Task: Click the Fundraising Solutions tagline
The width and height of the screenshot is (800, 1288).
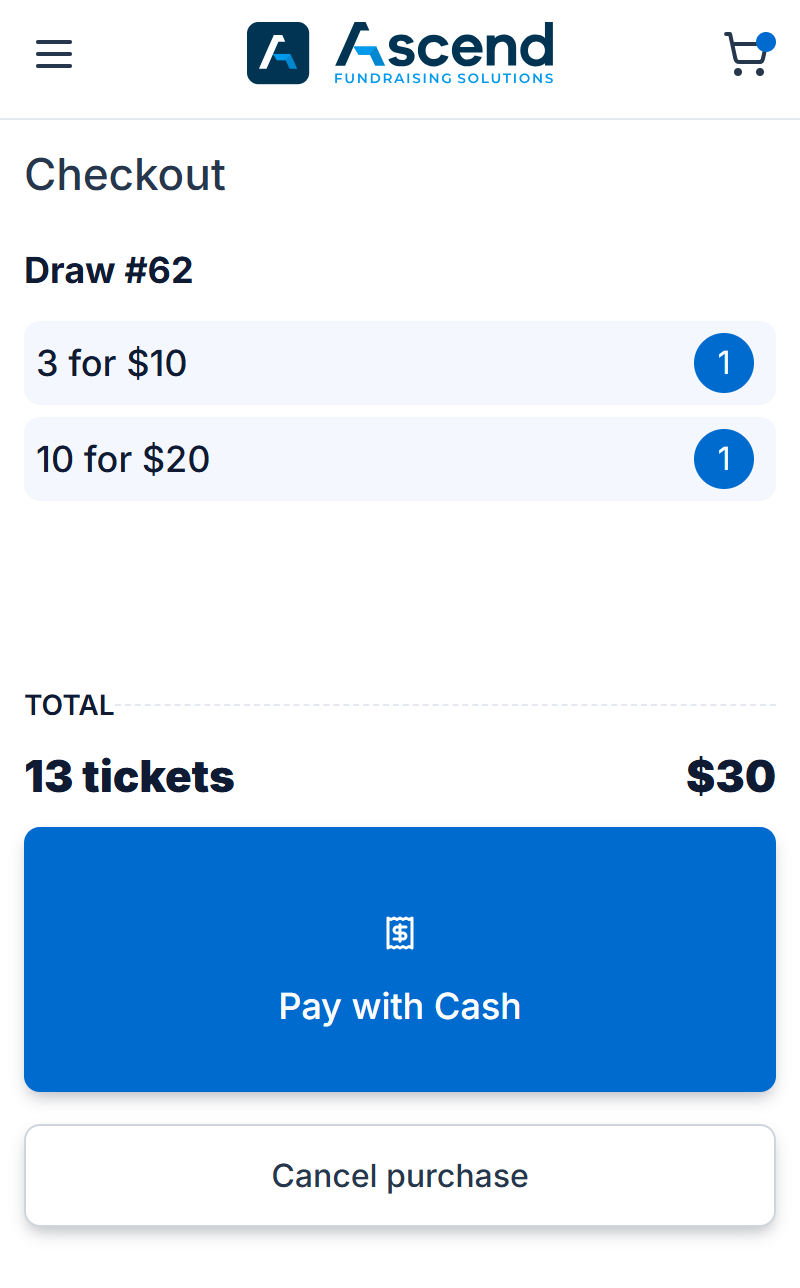Action: 444,78
